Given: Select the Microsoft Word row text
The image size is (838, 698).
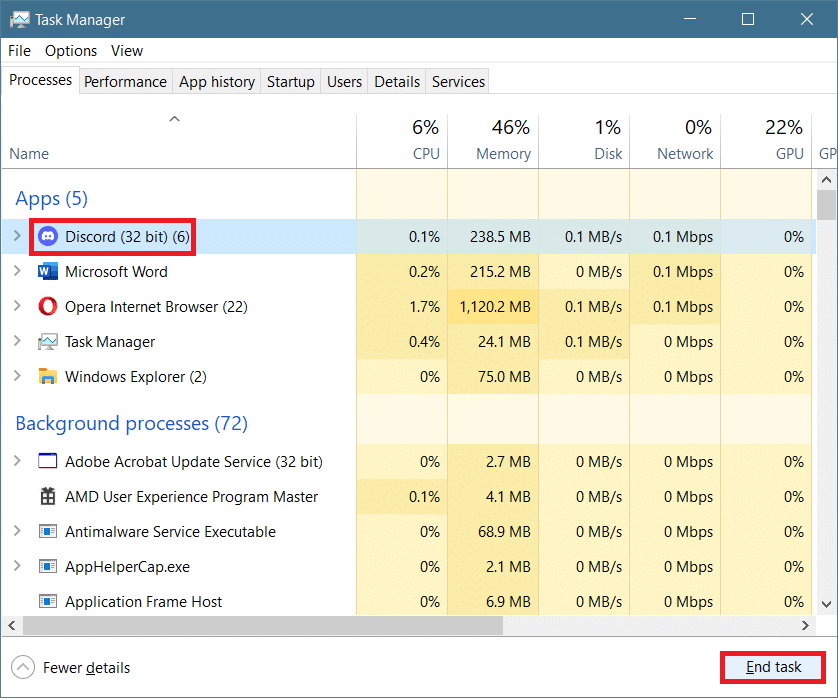Looking at the screenshot, I should pyautogui.click(x=116, y=272).
